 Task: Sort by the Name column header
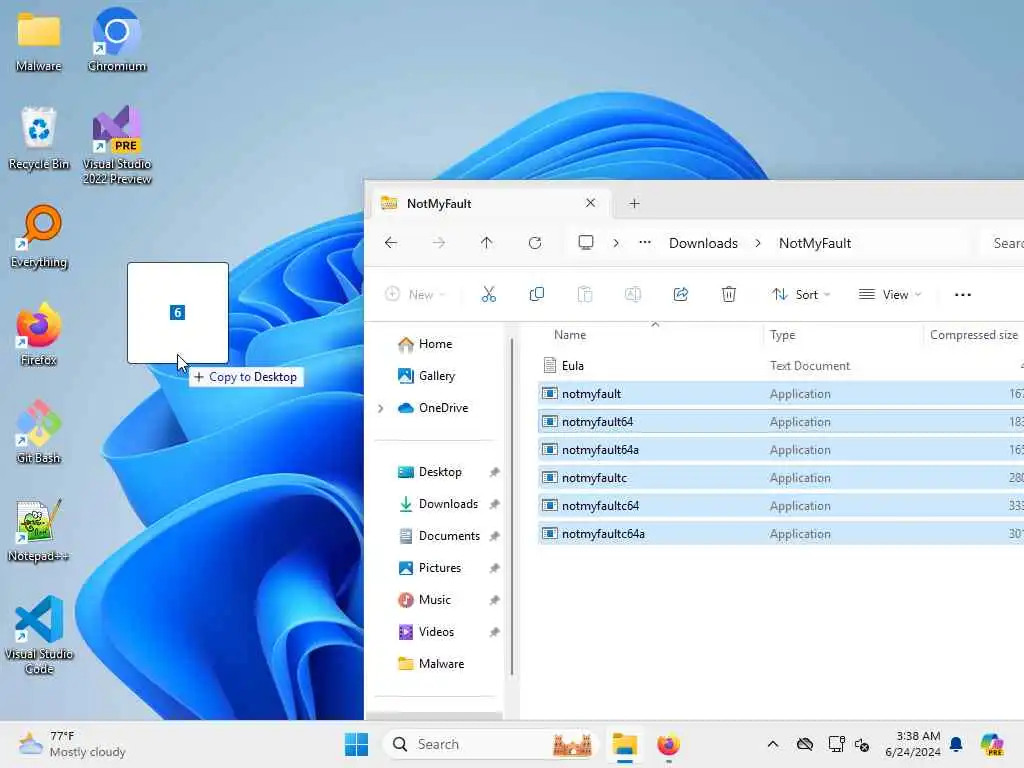(569, 335)
